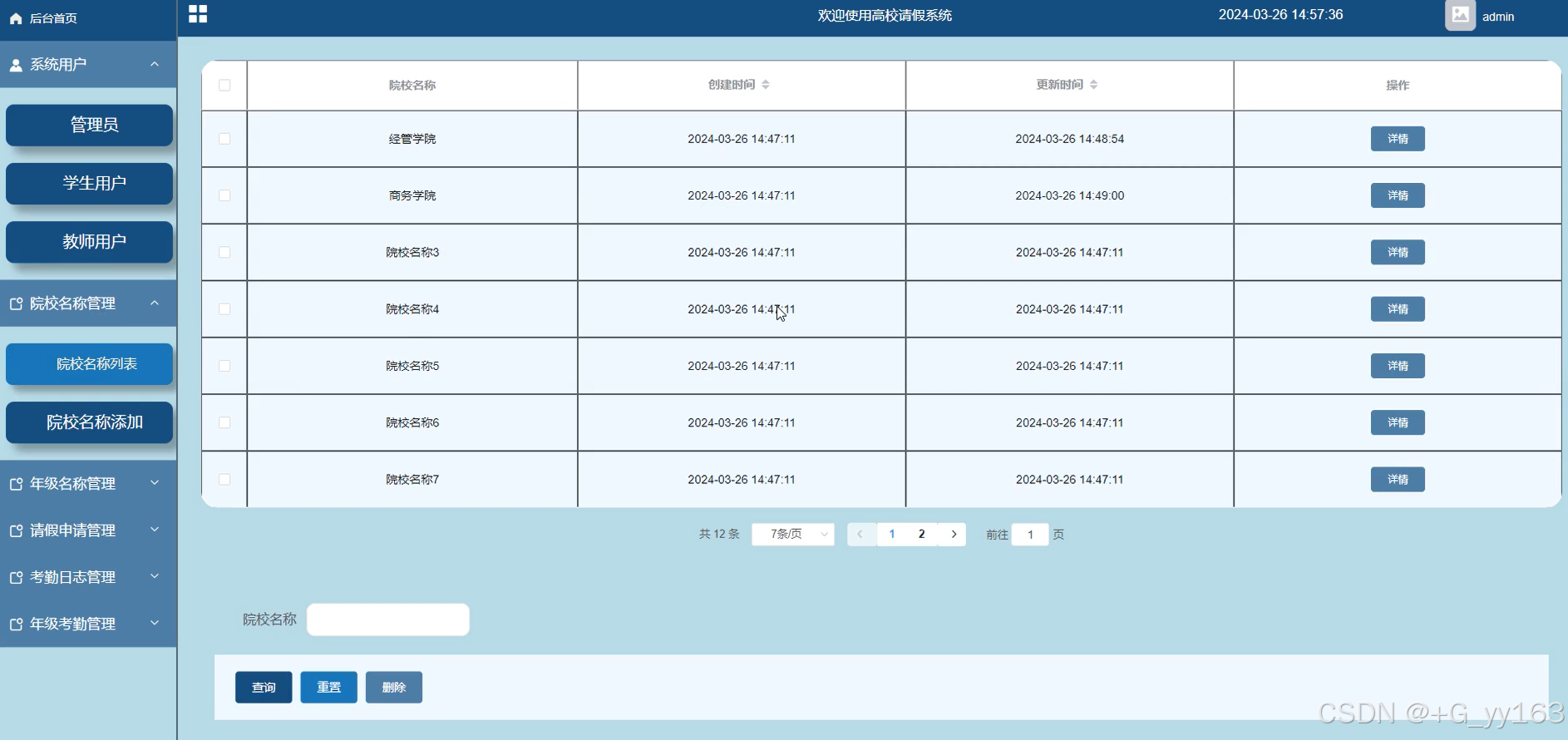Screen dimensions: 1568x740
Task: Expand the 年级考勤管理 menu chevron
Action: [155, 623]
